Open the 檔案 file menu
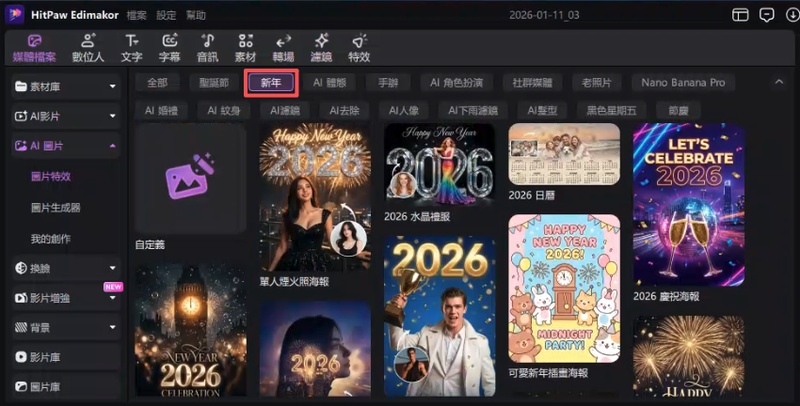800x406 pixels. point(137,16)
